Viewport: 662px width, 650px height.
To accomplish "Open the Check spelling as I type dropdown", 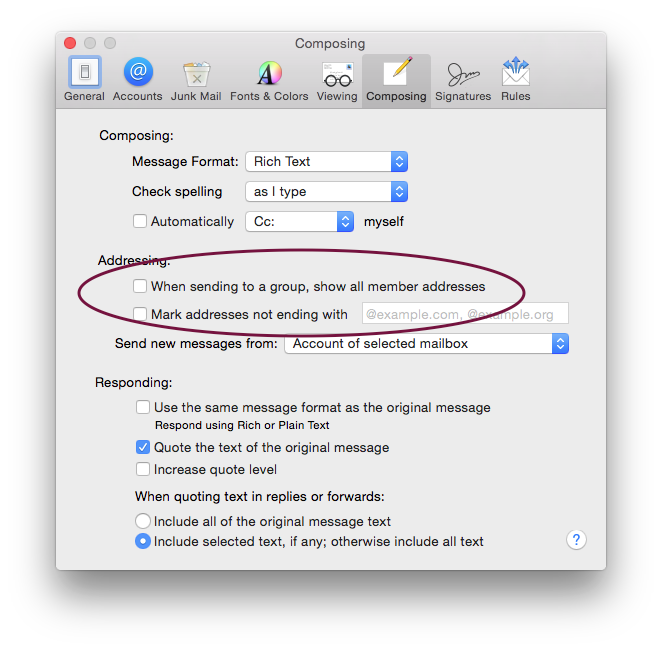I will [x=326, y=192].
